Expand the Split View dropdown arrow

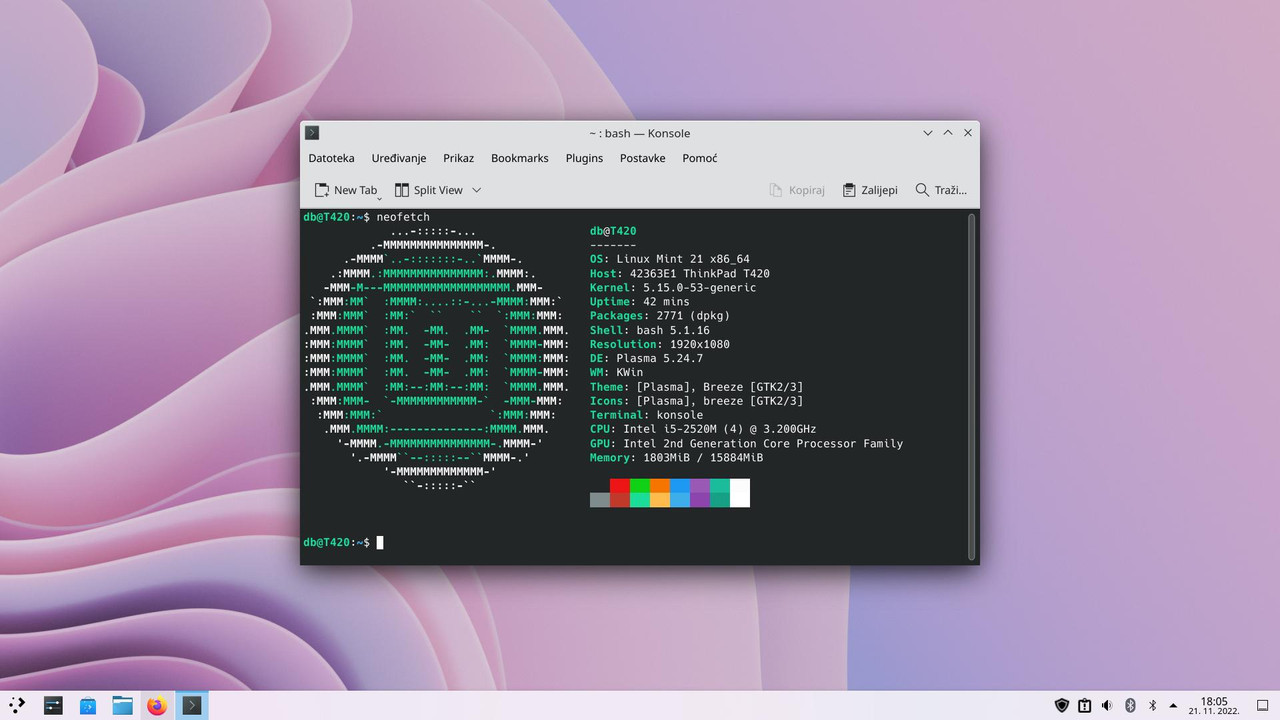point(476,190)
